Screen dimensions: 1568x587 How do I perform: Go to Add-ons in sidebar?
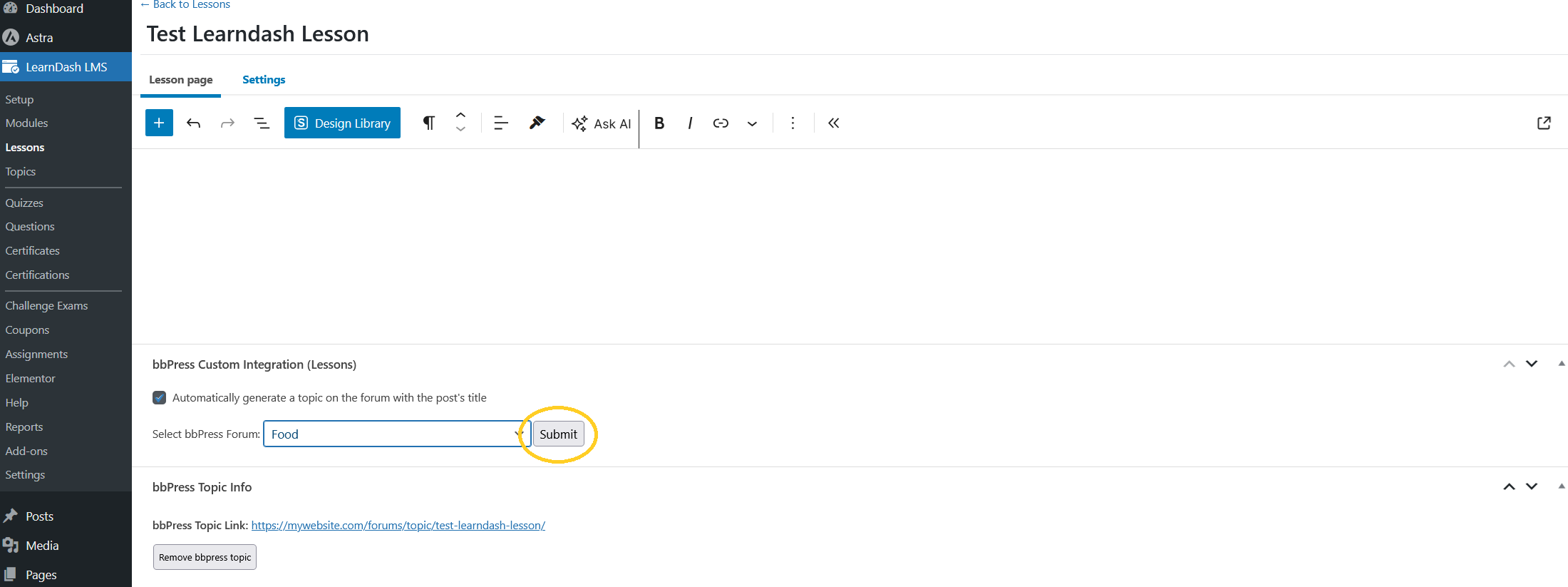point(26,451)
